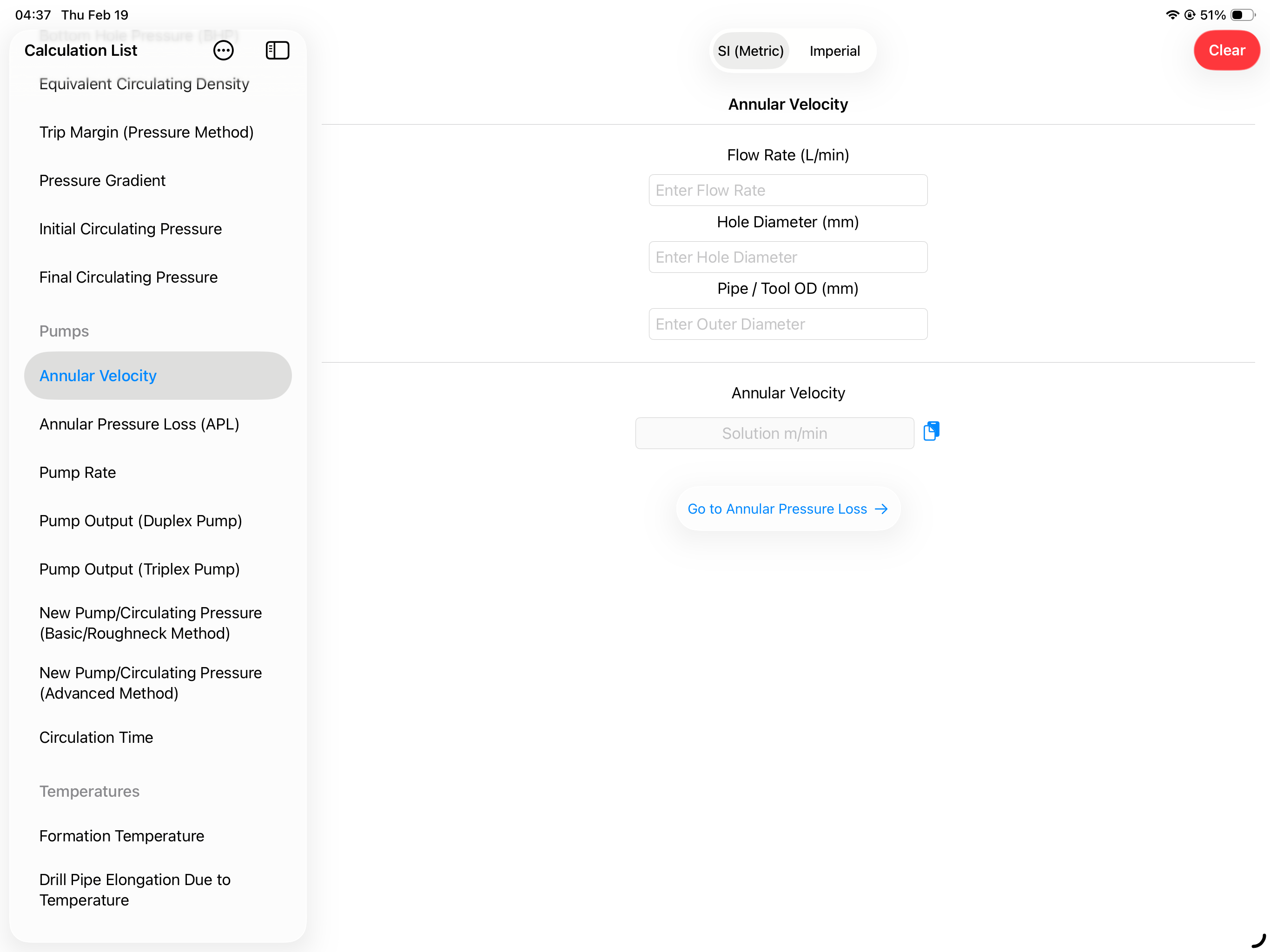Image resolution: width=1270 pixels, height=952 pixels.
Task: Select the Solution m/min result field
Action: (774, 434)
